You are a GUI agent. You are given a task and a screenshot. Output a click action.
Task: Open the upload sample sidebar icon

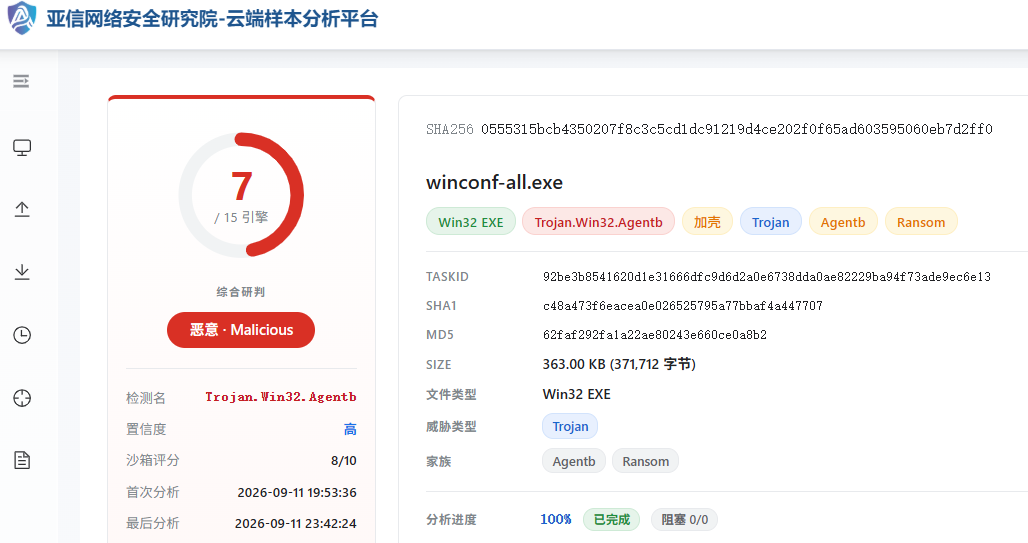[x=22, y=209]
